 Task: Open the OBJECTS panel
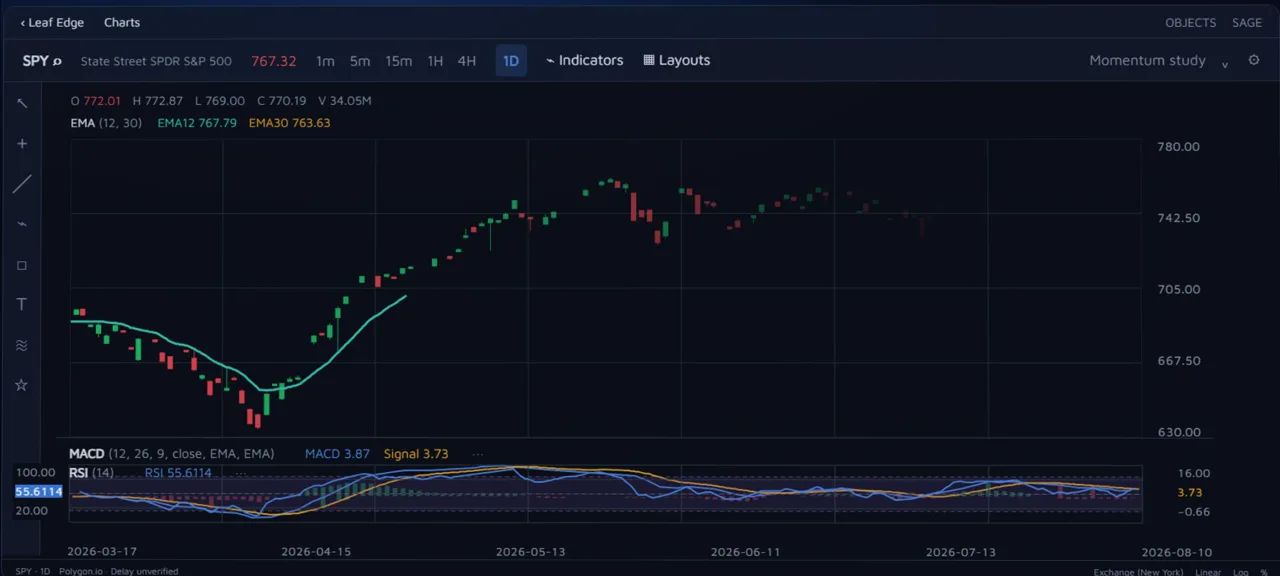point(1191,22)
